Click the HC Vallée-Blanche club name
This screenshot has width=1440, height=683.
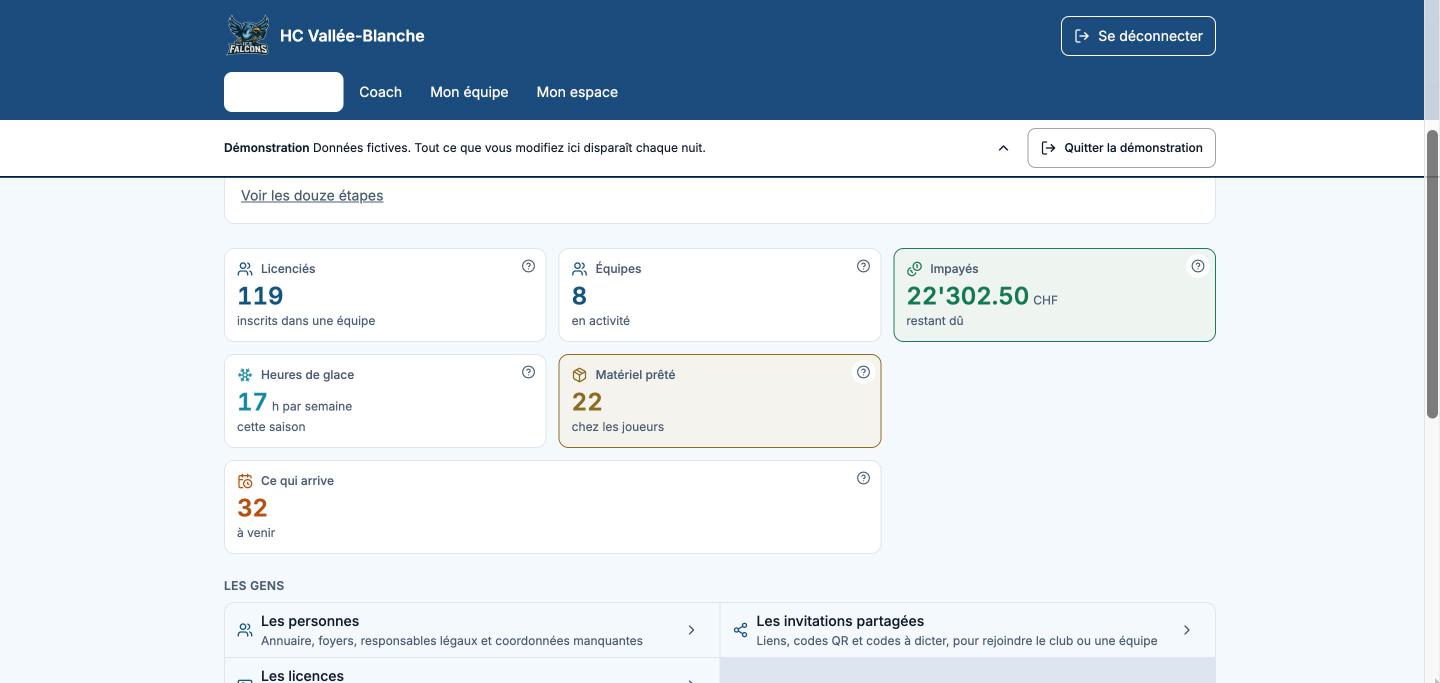tap(352, 36)
